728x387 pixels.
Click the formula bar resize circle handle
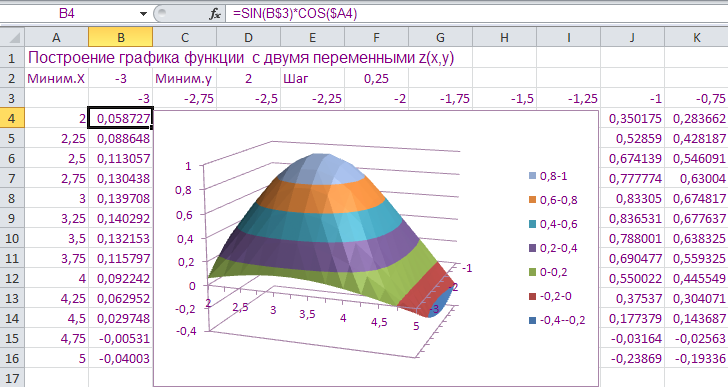click(161, 14)
